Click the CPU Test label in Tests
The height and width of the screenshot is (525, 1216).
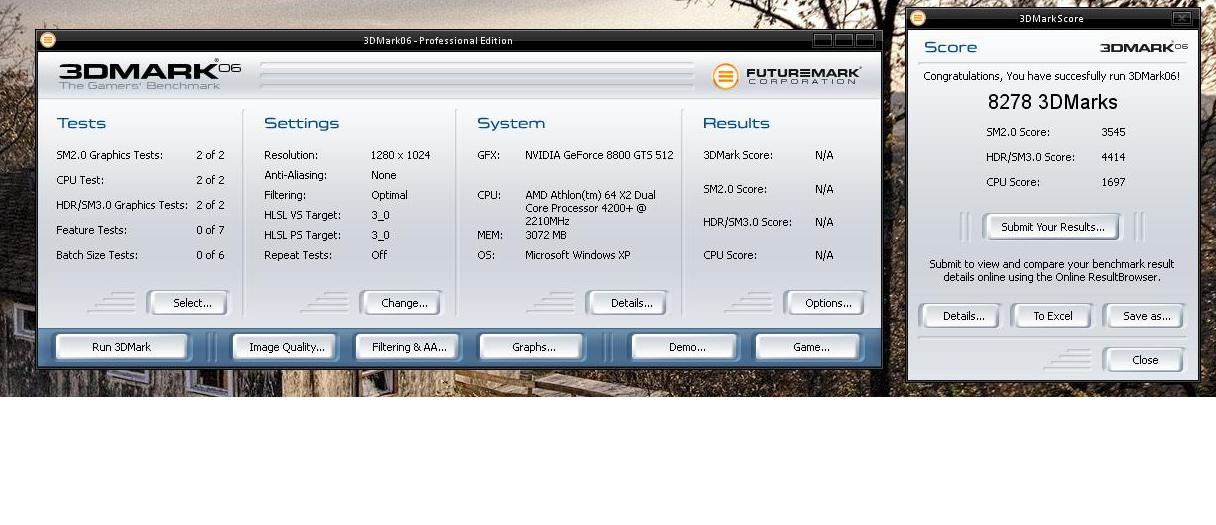tap(80, 180)
